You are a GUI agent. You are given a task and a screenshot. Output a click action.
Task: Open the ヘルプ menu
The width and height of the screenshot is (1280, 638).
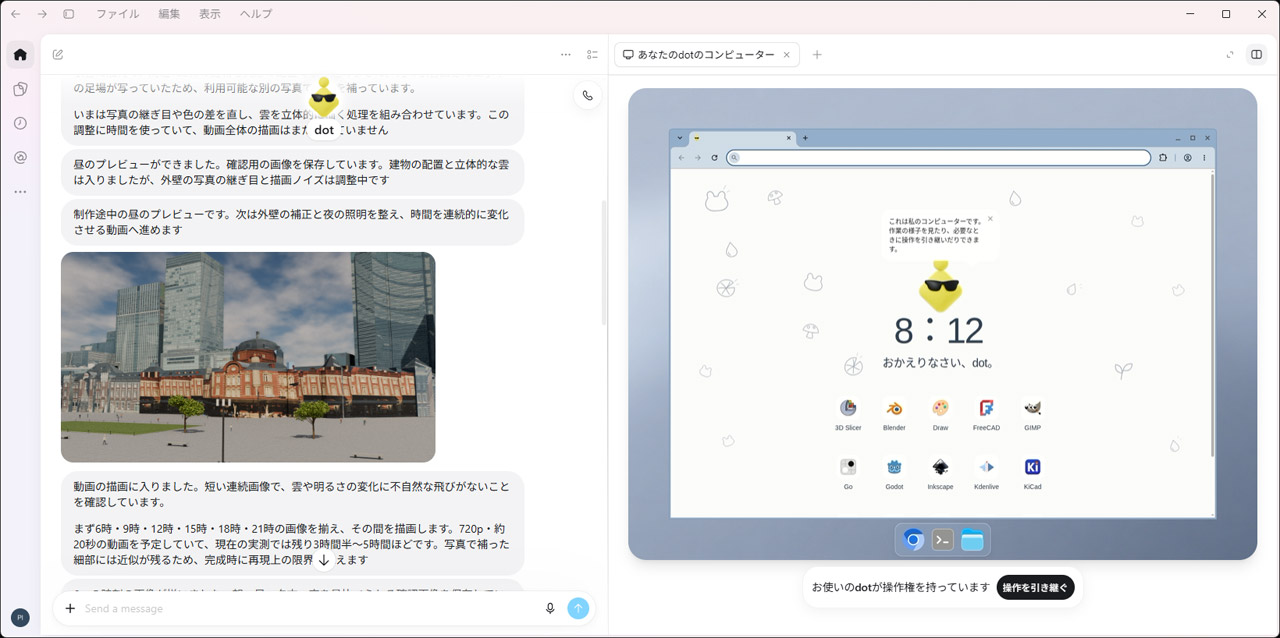tap(256, 14)
